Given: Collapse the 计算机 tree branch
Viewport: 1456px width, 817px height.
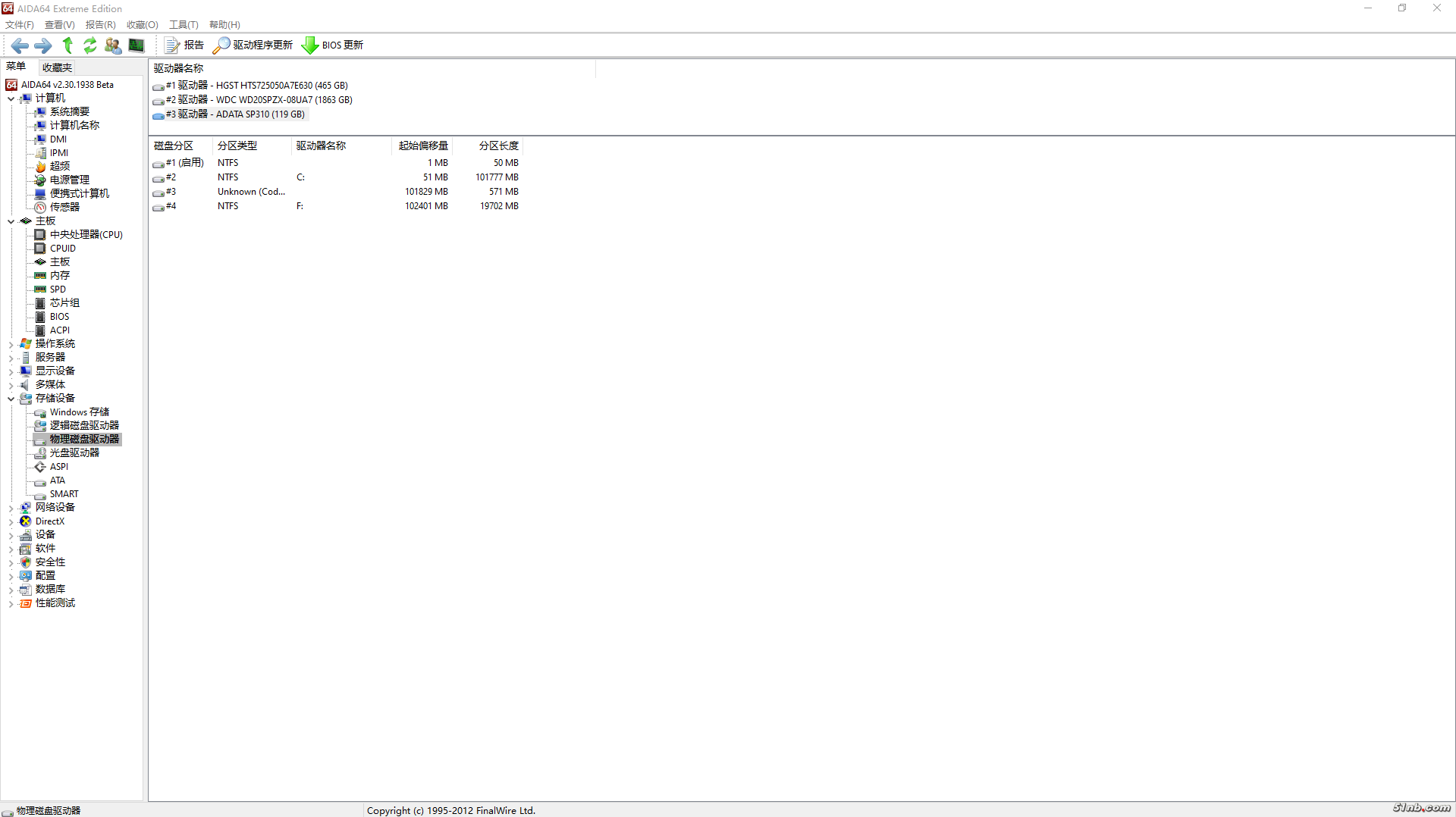Looking at the screenshot, I should point(11,99).
